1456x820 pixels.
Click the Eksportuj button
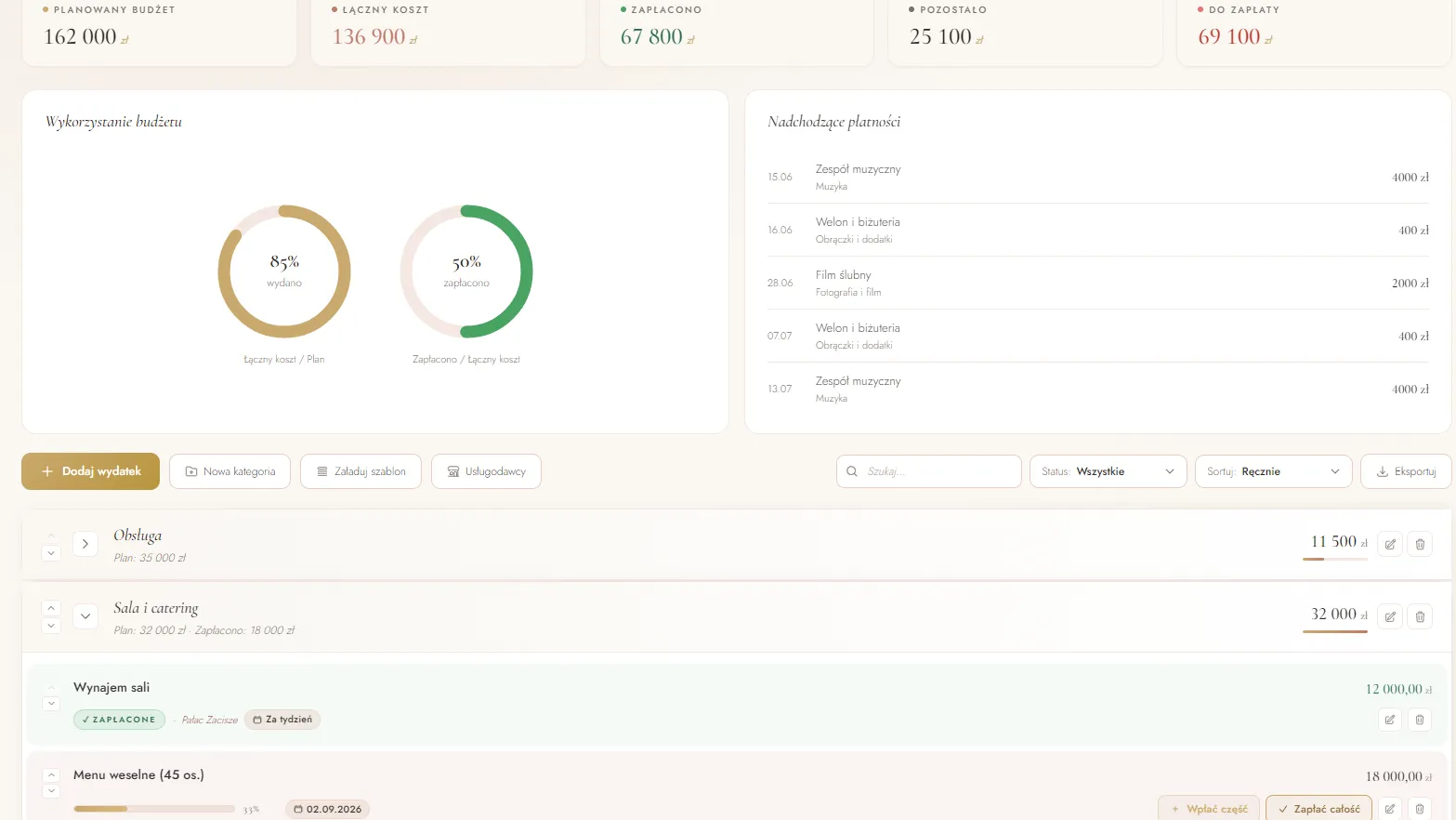[1406, 471]
